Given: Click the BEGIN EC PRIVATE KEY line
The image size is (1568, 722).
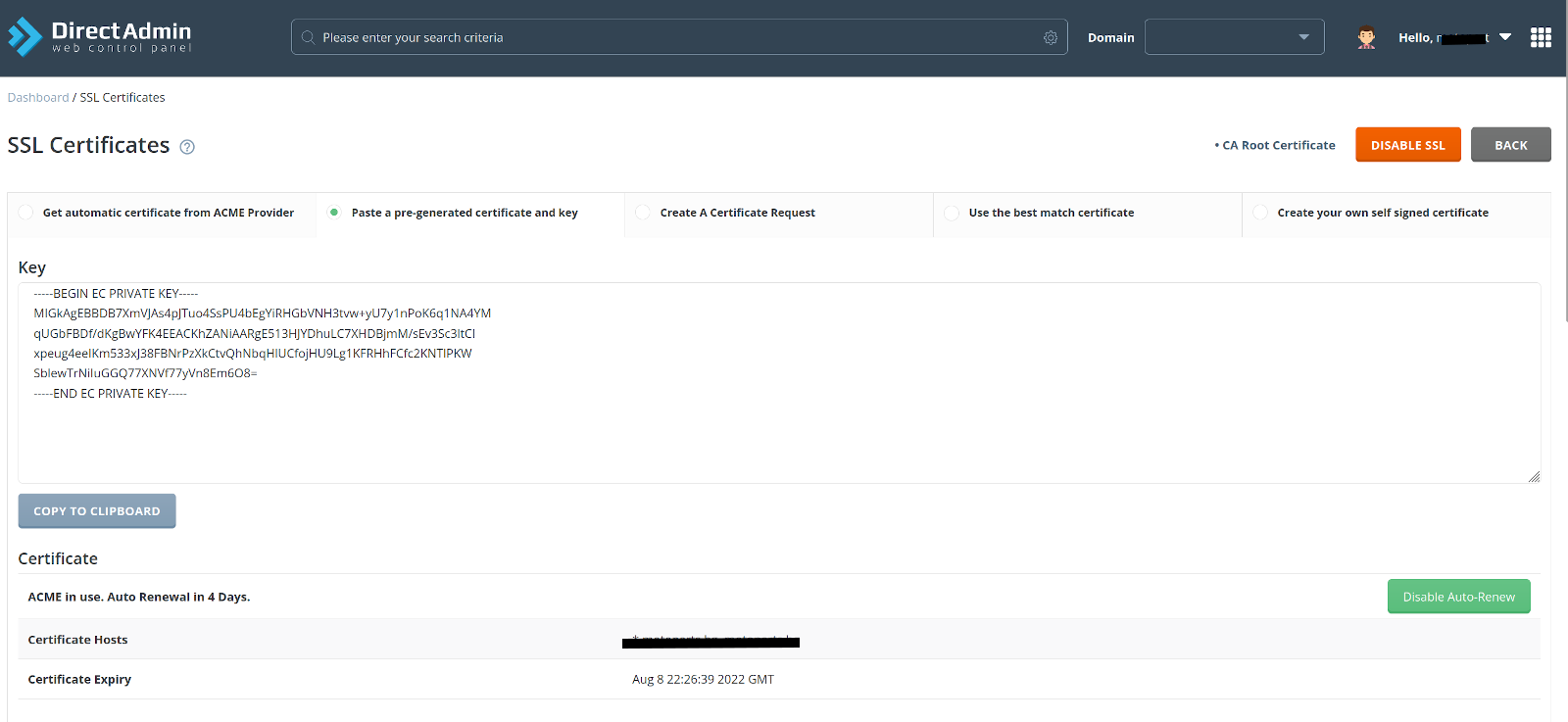Looking at the screenshot, I should coord(116,293).
